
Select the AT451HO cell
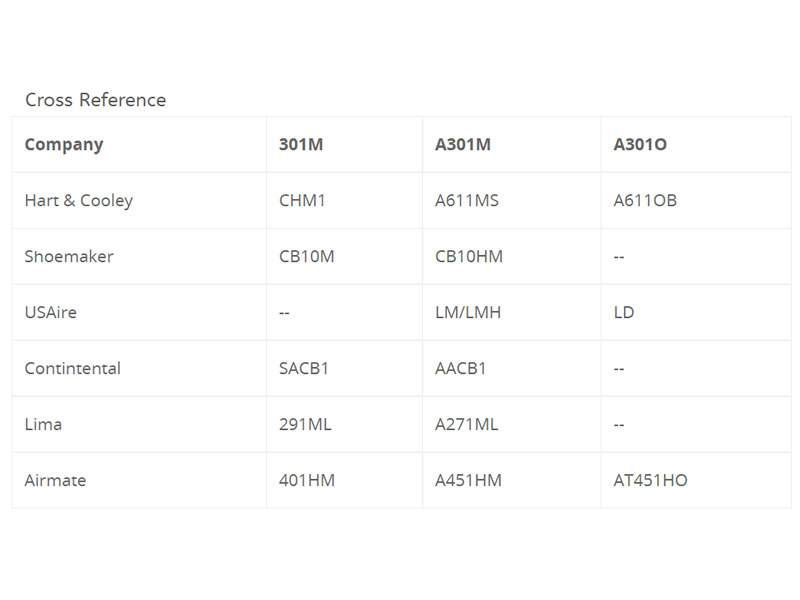[651, 480]
